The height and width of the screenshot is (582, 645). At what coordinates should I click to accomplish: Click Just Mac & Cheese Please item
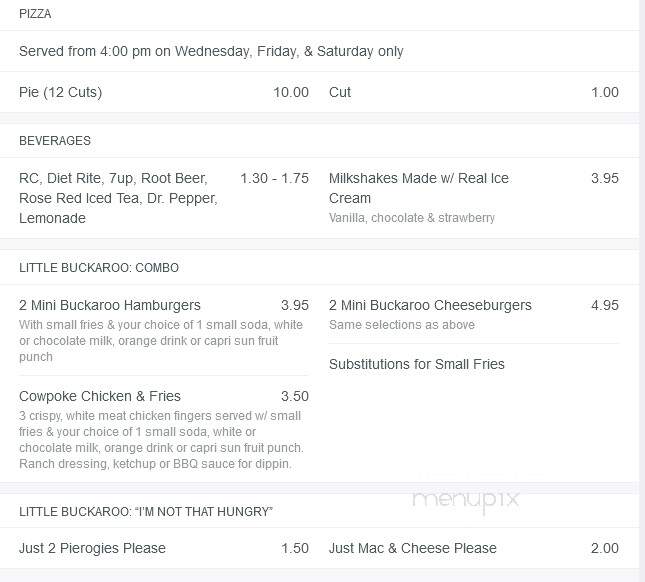(x=413, y=548)
